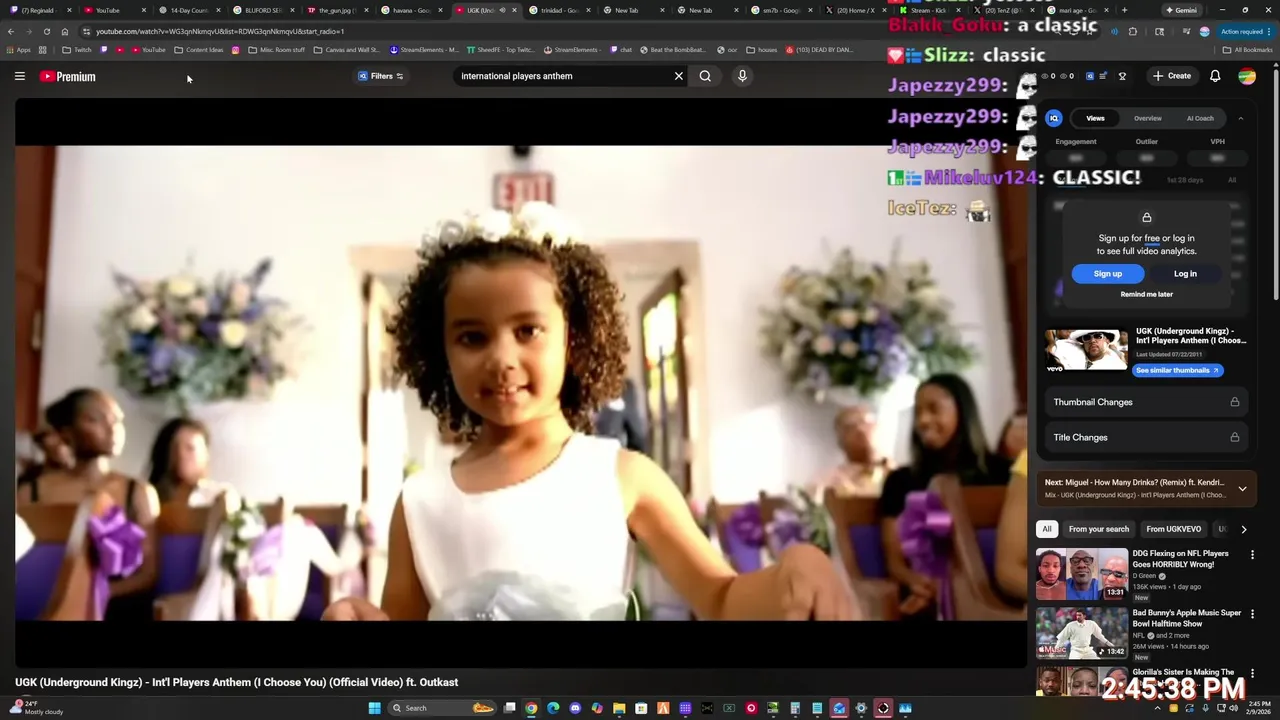Viewport: 1280px width, 720px height.
Task: Open Discord from the Windows taskbar
Action: (575, 708)
